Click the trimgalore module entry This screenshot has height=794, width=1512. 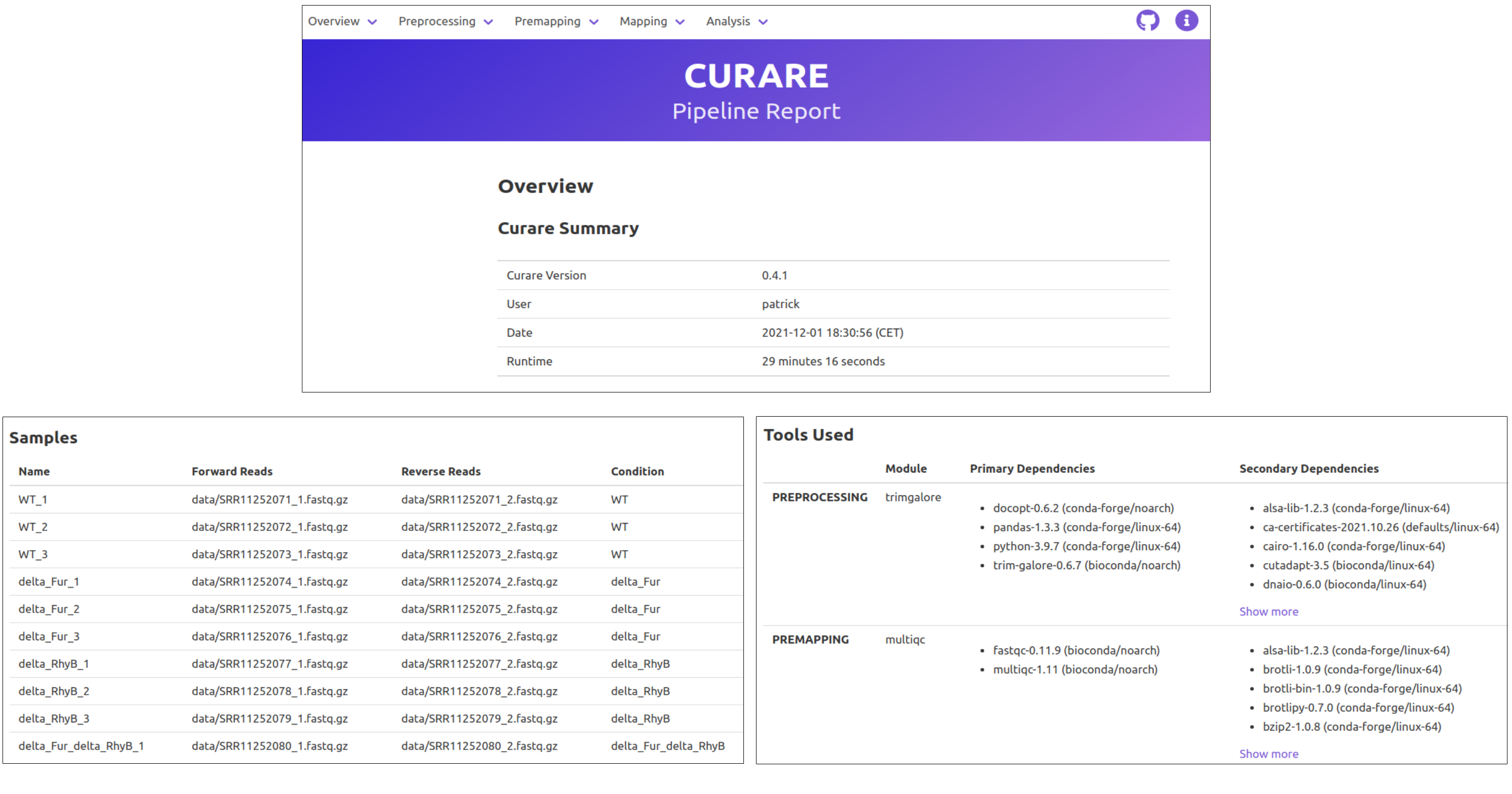[913, 497]
